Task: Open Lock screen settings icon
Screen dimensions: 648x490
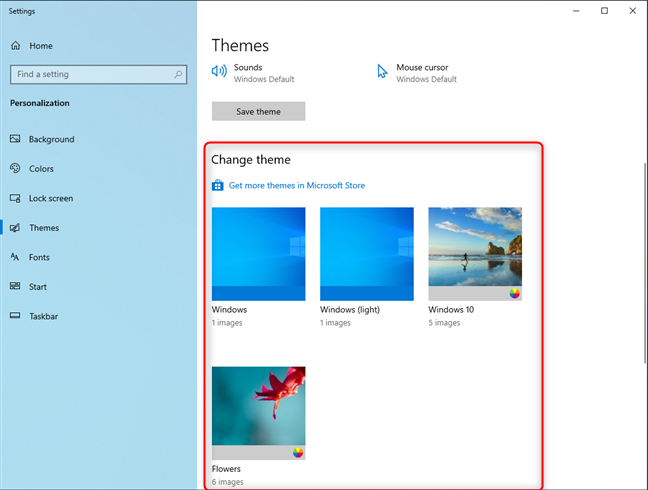Action: coord(15,198)
